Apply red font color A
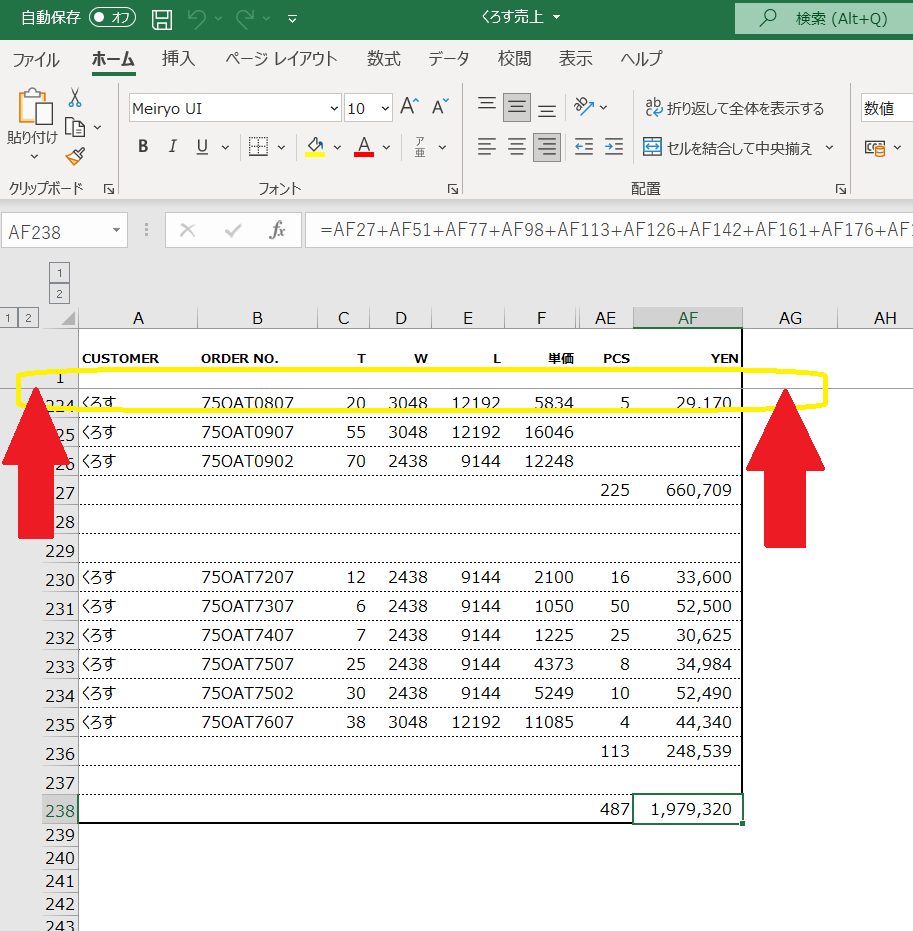 364,146
